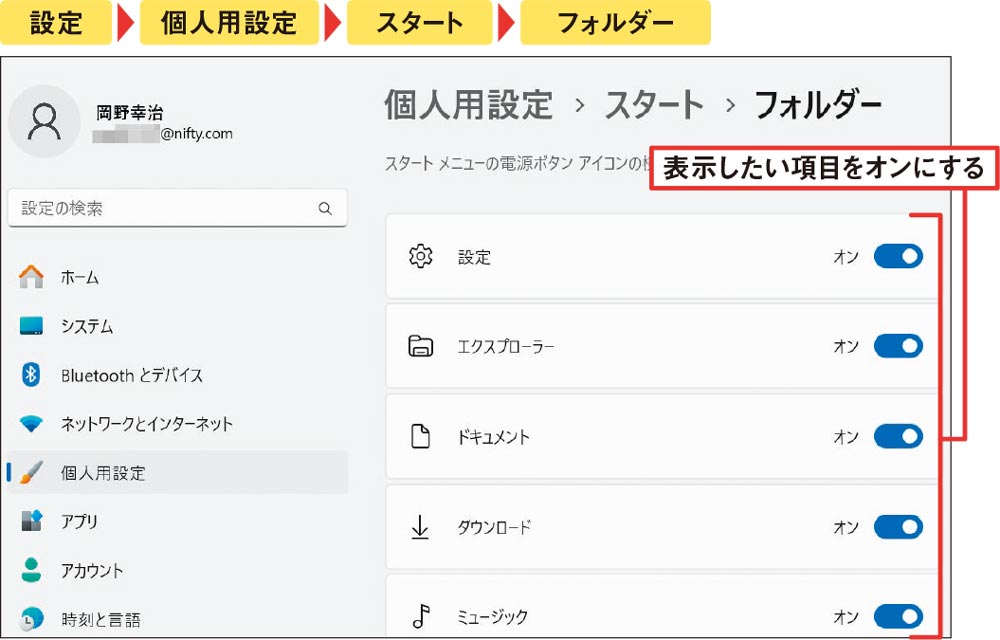Click the personalization paintbrush icon

pyautogui.click(x=31, y=472)
